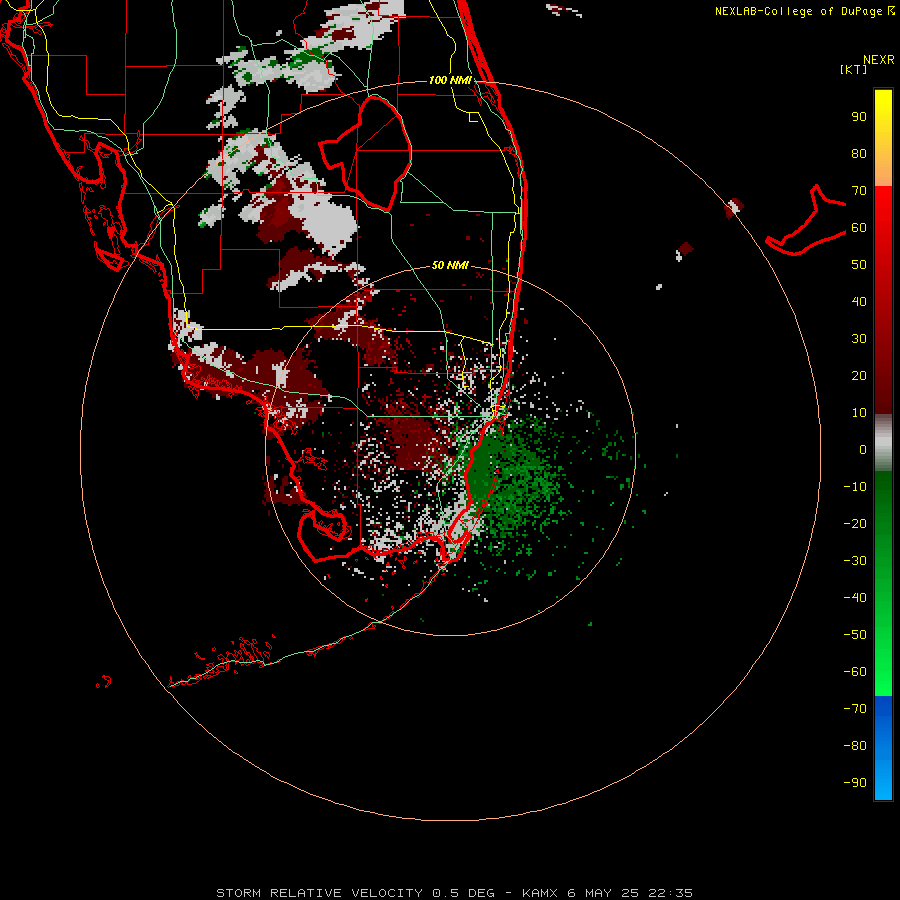
Task: Click the -90 value on velocity scale
Action: click(855, 783)
